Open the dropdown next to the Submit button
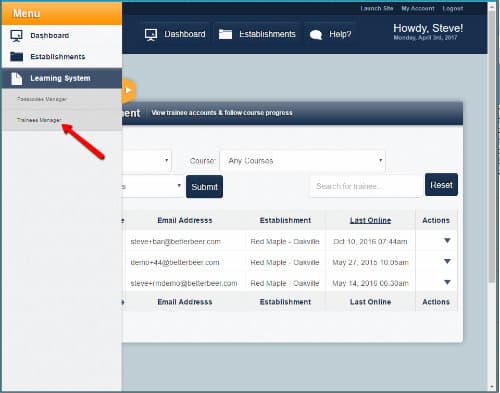 point(152,186)
